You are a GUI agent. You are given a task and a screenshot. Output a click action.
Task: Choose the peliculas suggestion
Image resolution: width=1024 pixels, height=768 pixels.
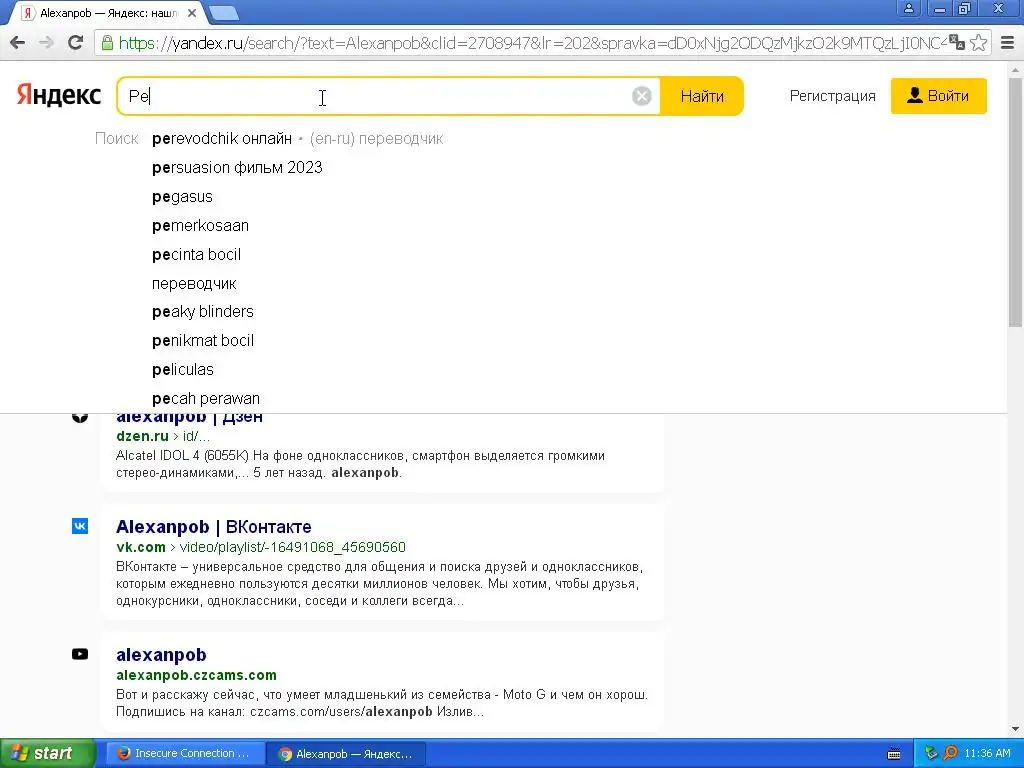point(182,369)
